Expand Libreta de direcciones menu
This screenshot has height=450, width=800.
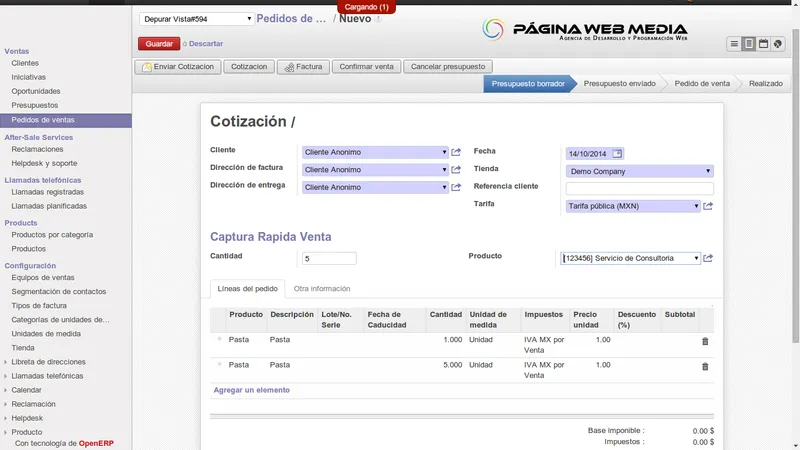coord(48,362)
